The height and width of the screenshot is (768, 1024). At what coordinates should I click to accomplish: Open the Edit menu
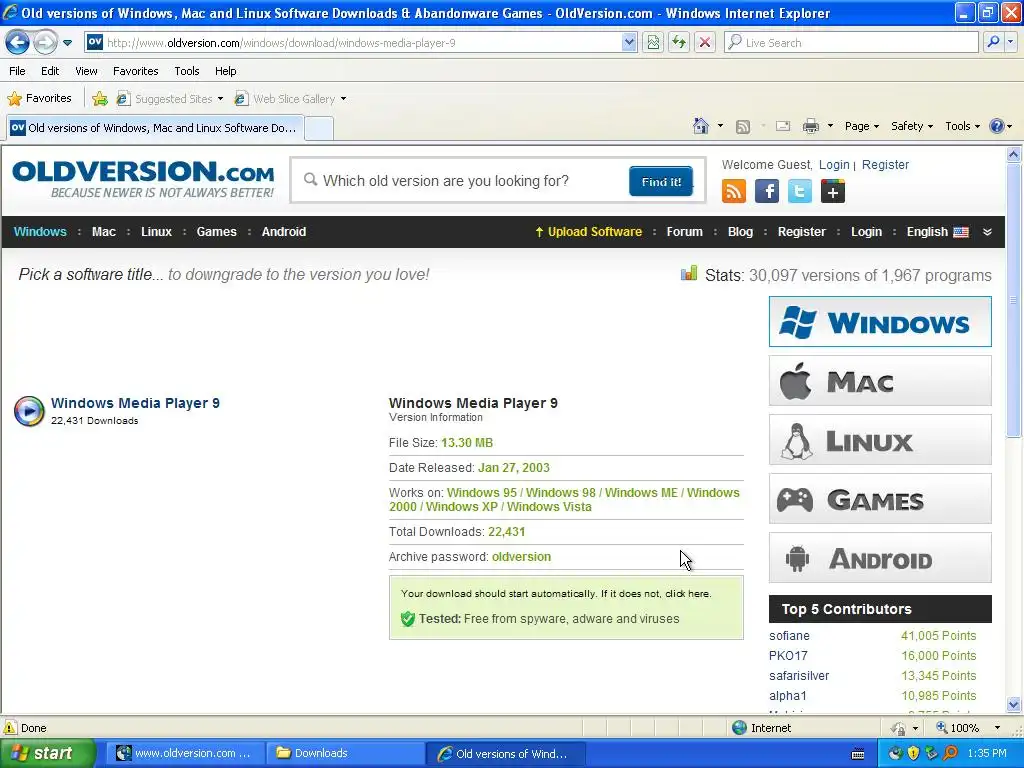[50, 71]
